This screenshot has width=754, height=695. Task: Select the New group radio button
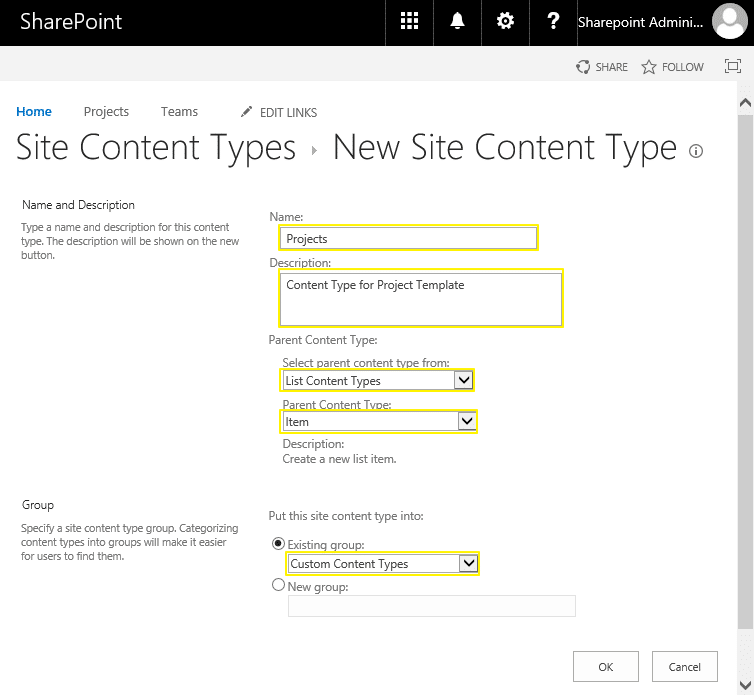(278, 586)
